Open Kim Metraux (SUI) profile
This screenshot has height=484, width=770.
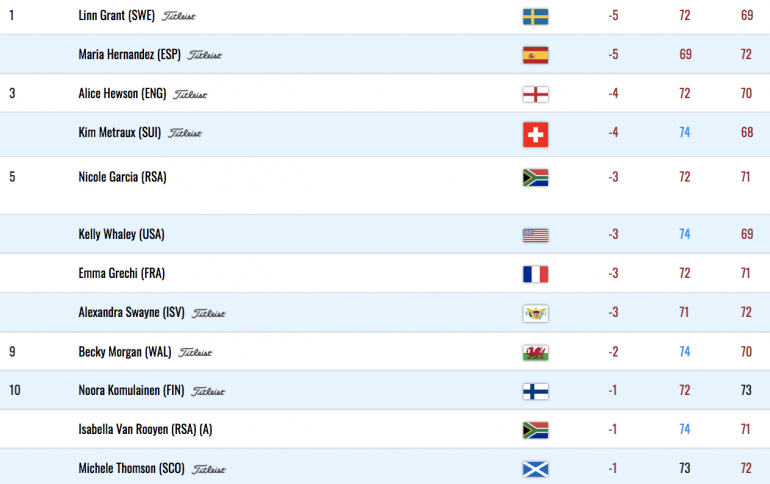[120, 133]
